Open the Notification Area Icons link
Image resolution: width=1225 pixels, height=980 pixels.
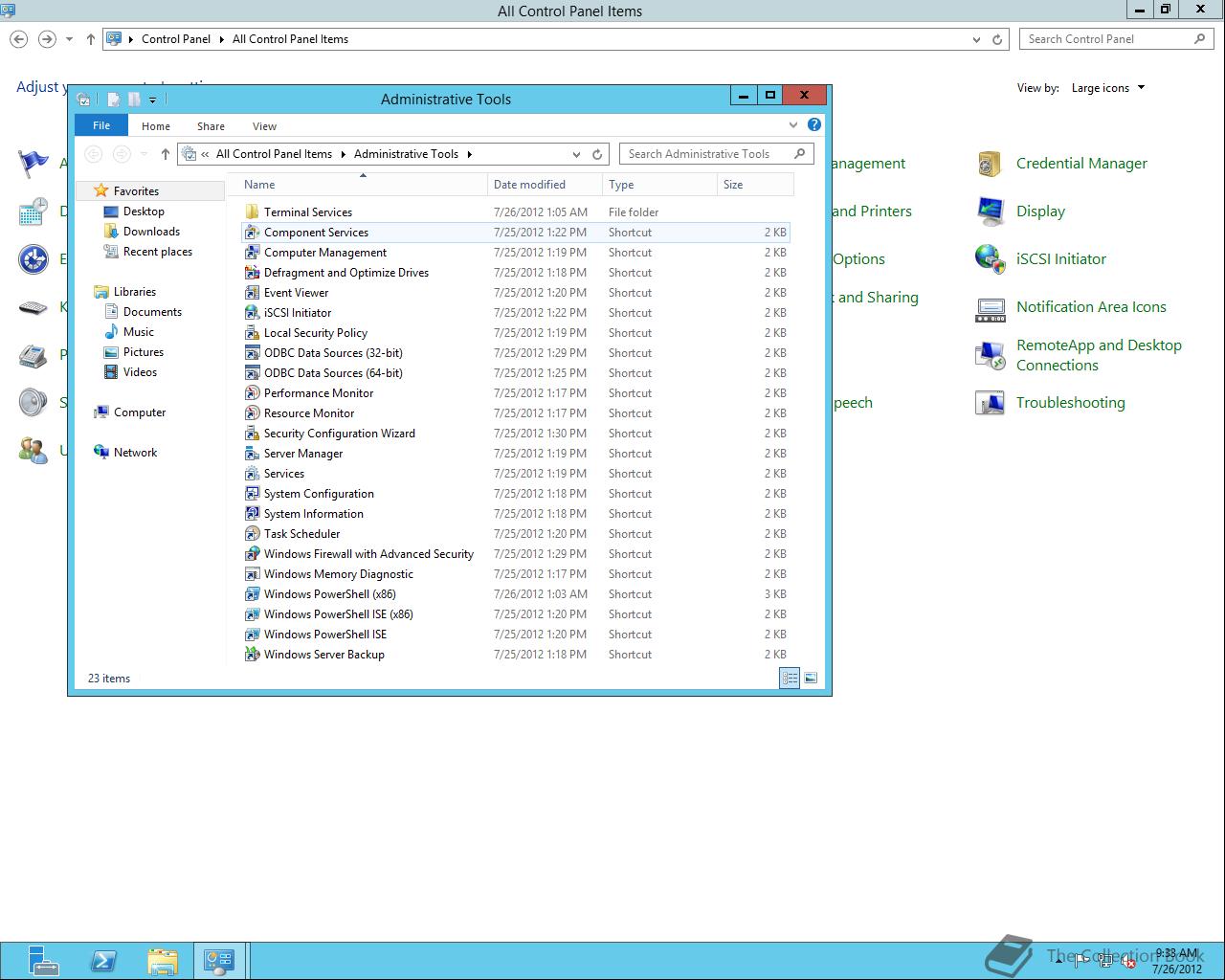tap(1091, 307)
